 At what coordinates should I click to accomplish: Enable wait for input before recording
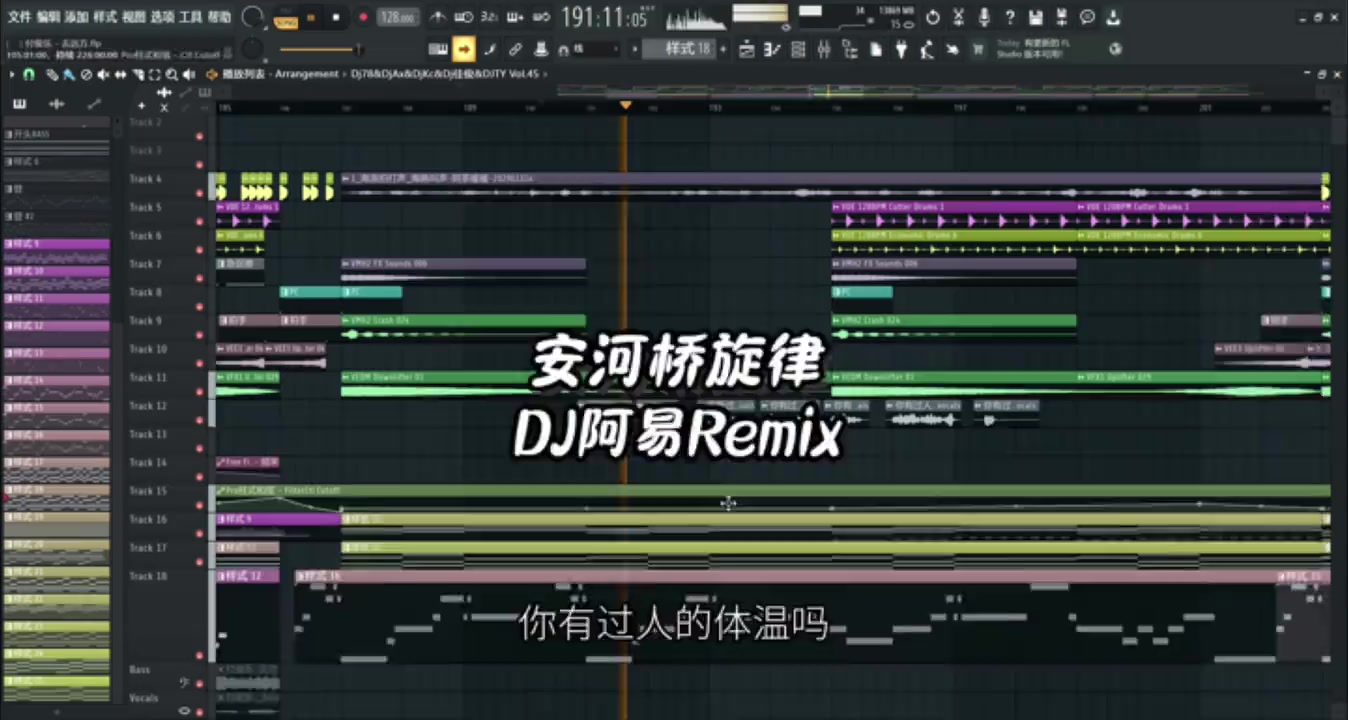point(464,17)
